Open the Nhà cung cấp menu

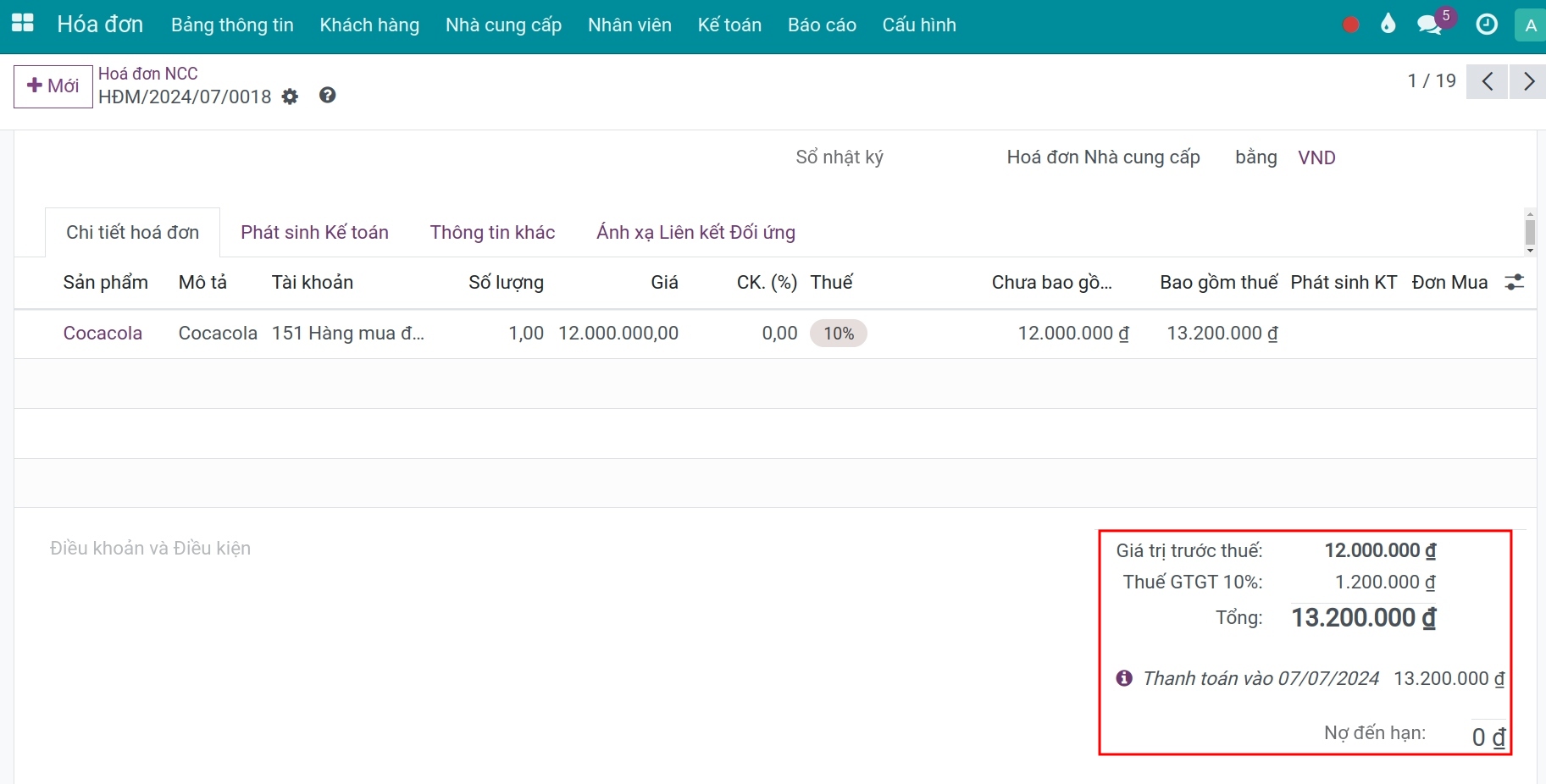504,25
